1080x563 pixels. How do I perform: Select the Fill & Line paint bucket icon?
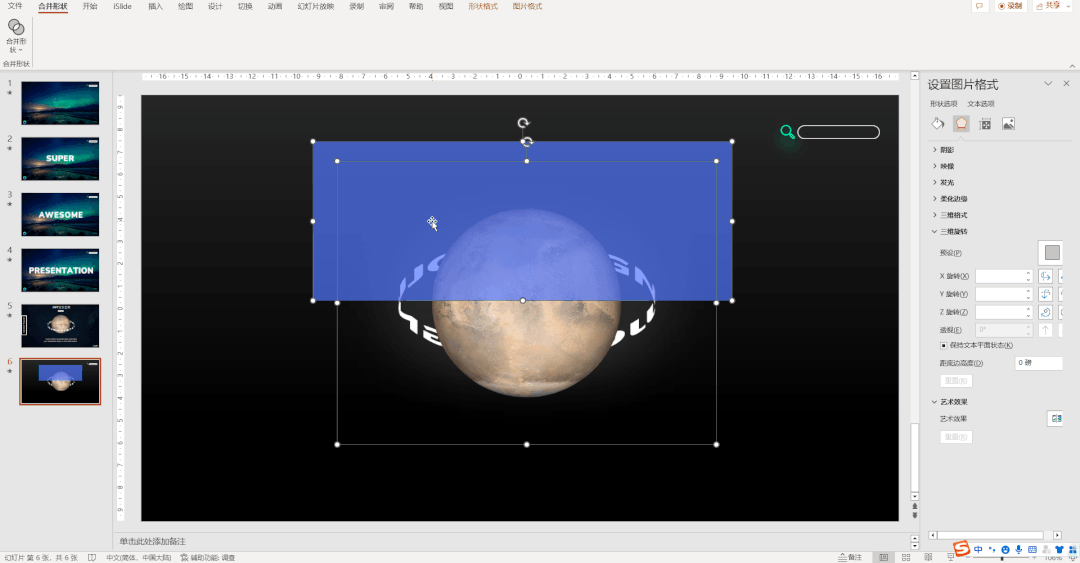(937, 123)
